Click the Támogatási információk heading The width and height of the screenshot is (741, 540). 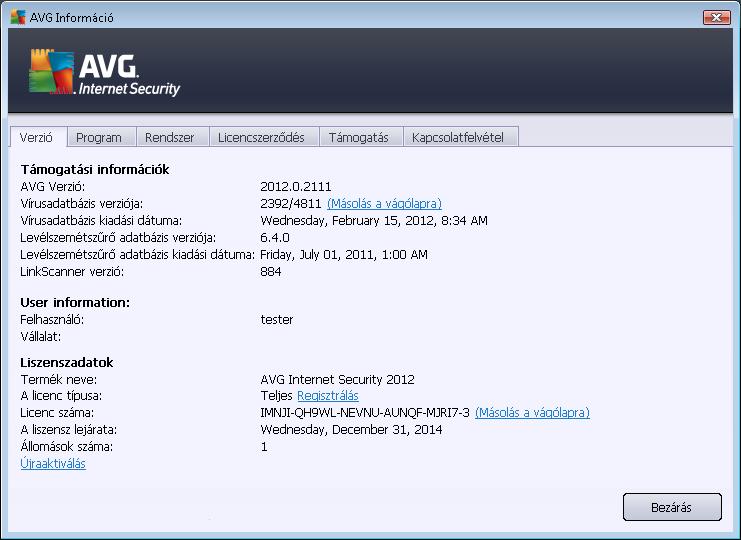(95, 170)
